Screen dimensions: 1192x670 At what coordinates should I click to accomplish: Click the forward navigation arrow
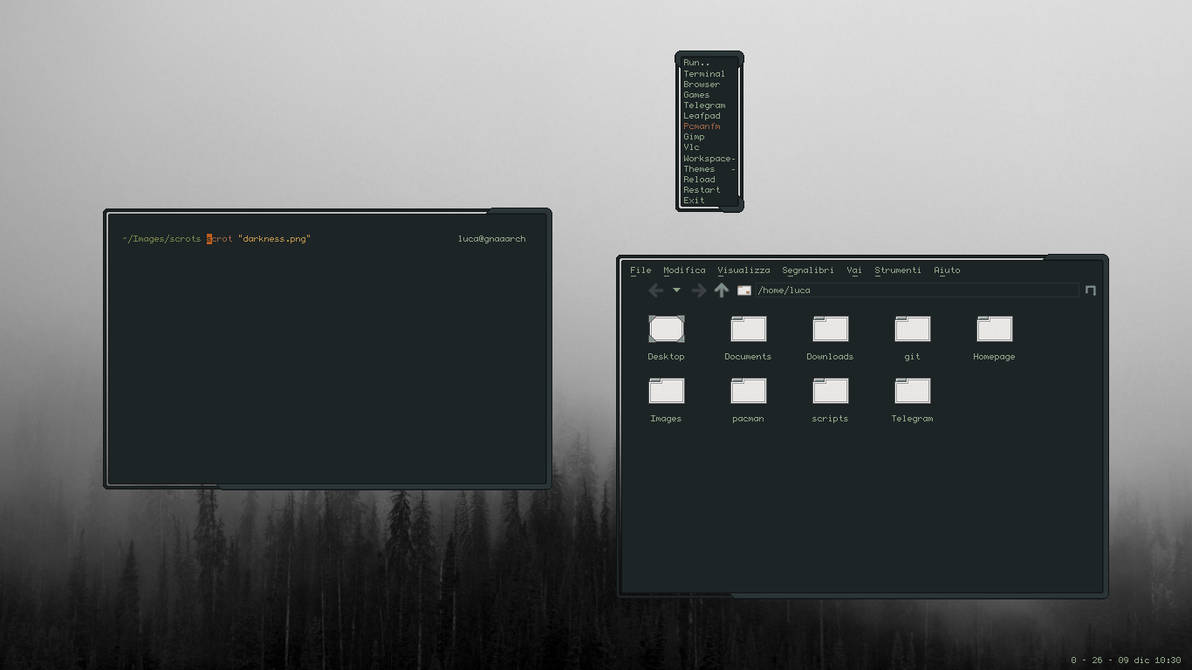[x=698, y=290]
